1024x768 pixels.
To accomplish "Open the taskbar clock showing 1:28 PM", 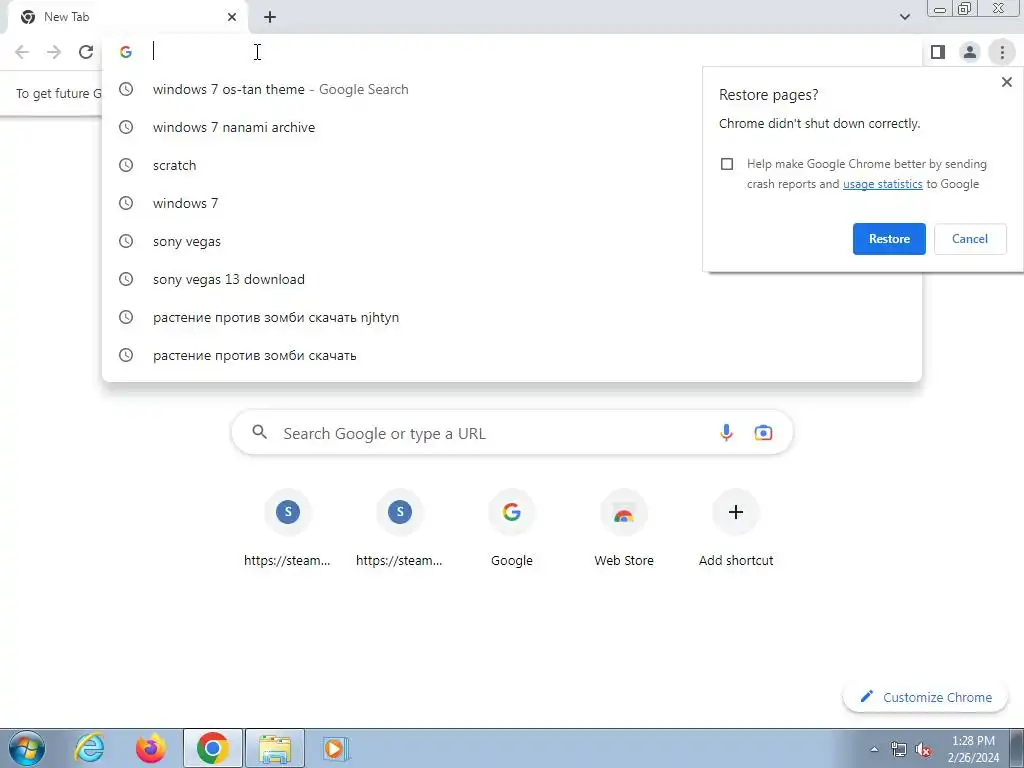I will point(974,749).
